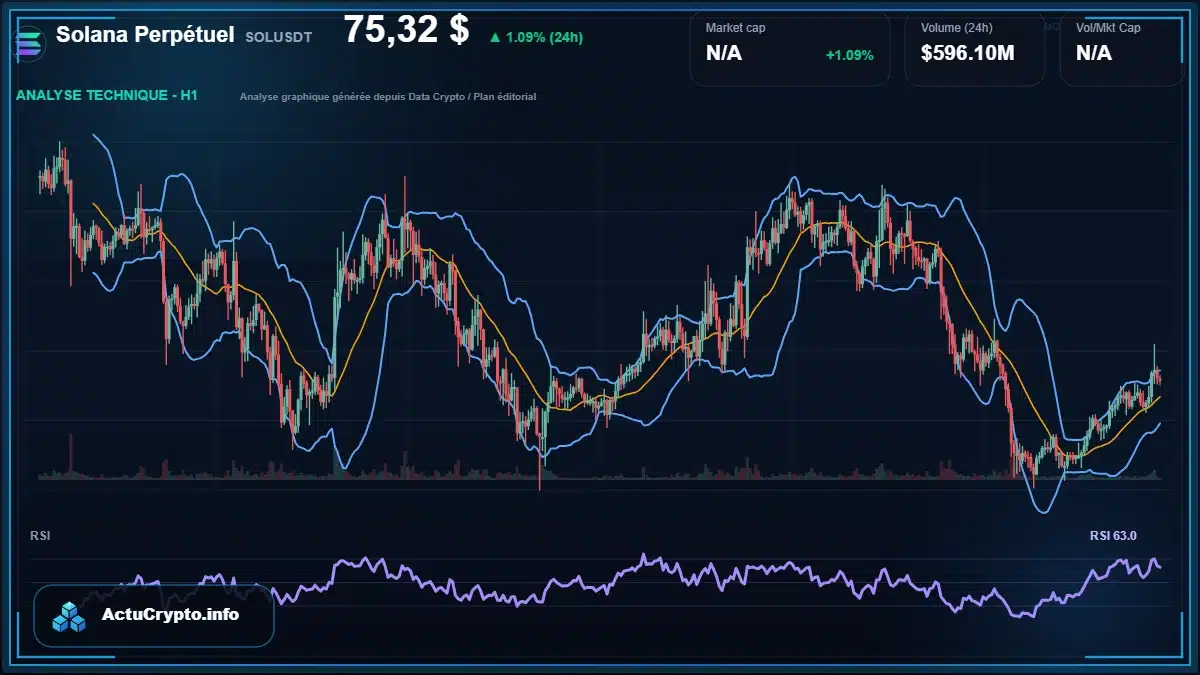
Task: Click the ANALYSE TECHNIQUE - H1 heading
Action: (107, 96)
